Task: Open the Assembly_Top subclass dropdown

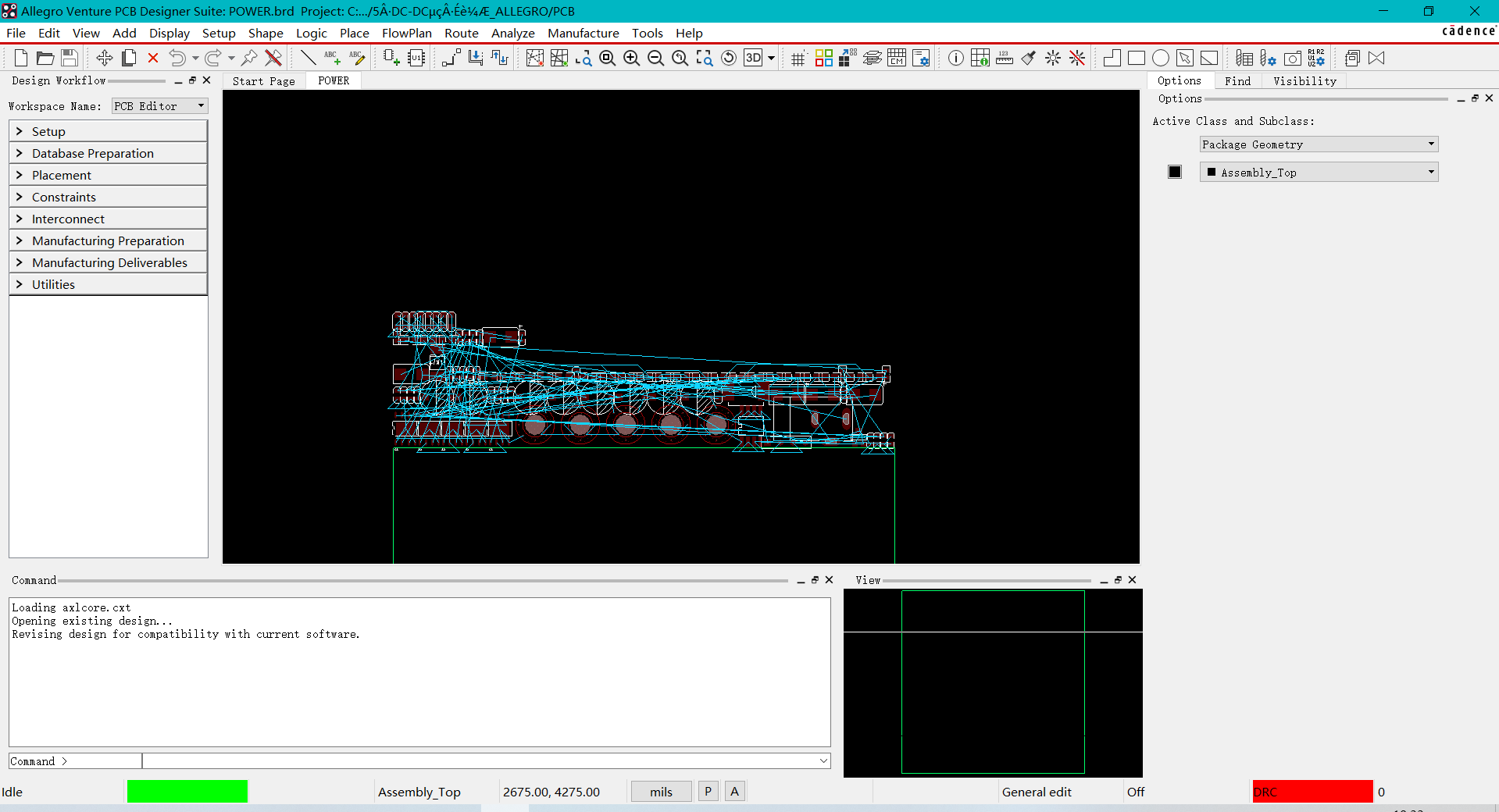Action: coord(1319,173)
